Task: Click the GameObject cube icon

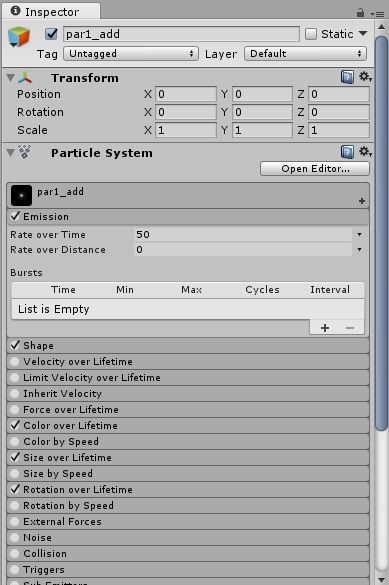Action: point(19,37)
